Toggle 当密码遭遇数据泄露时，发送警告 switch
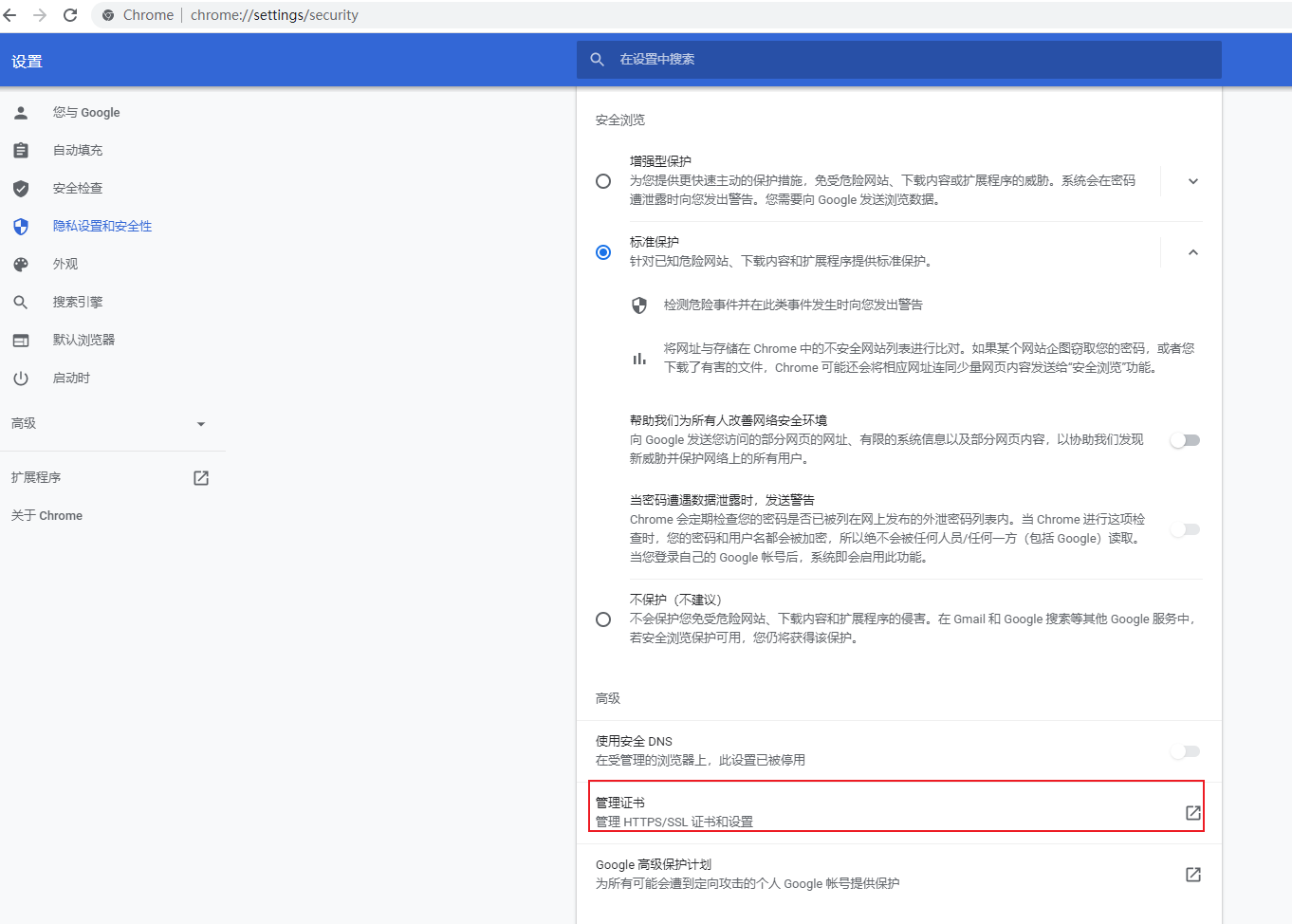Screen dimensions: 1292x924 pos(1185,529)
